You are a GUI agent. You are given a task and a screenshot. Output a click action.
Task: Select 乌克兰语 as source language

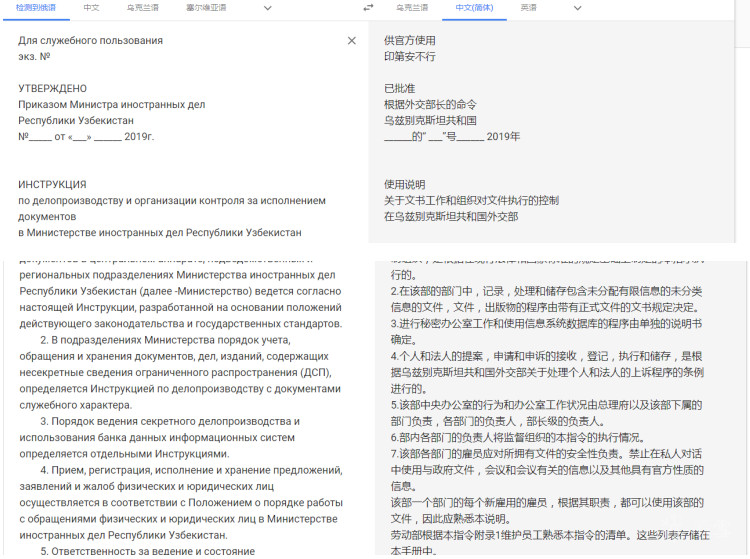click(143, 8)
